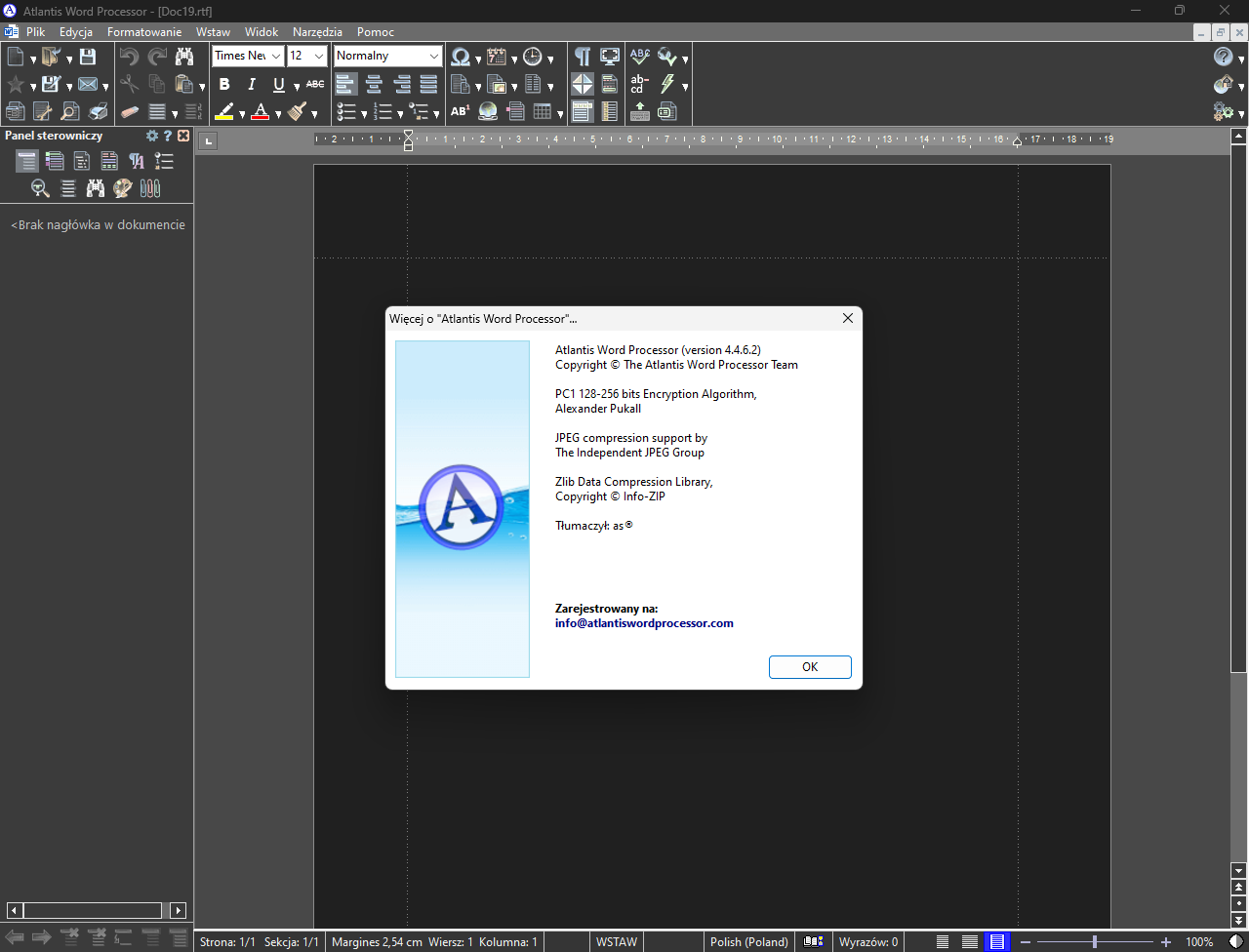Toggle the pilcrow special symbols display
This screenshot has width=1249, height=952.
point(583,57)
